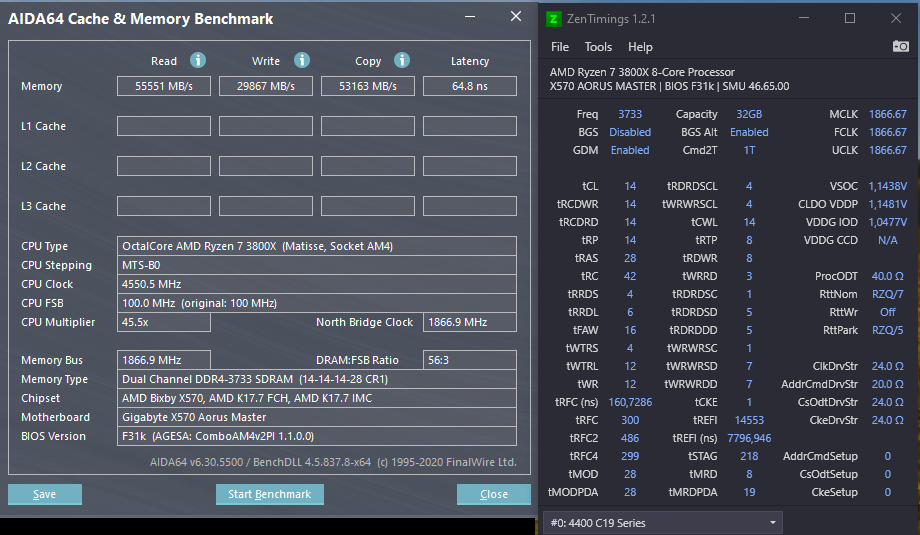Click the RttPark value RZQ/5
This screenshot has width=920, height=535.
pyautogui.click(x=887, y=330)
